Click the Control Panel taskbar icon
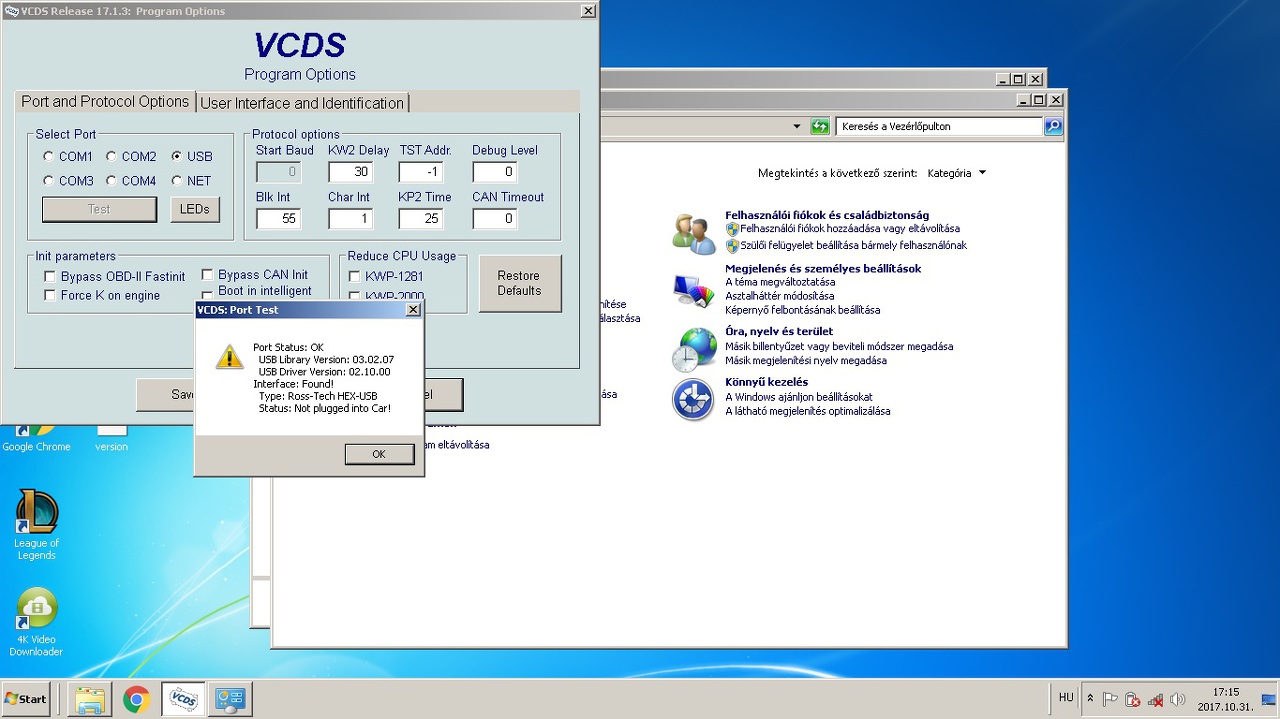This screenshot has width=1280, height=719. click(x=231, y=699)
